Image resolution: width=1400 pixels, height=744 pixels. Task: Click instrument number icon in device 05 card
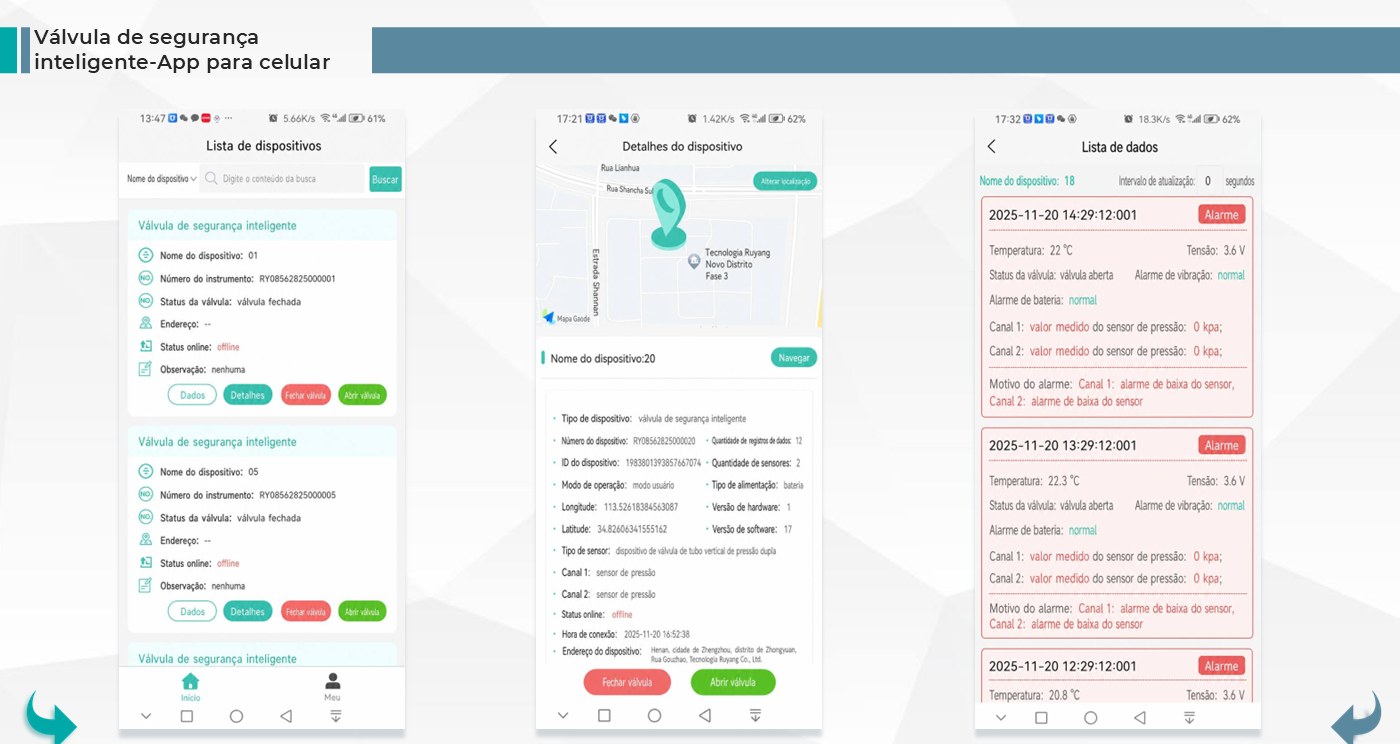point(145,494)
